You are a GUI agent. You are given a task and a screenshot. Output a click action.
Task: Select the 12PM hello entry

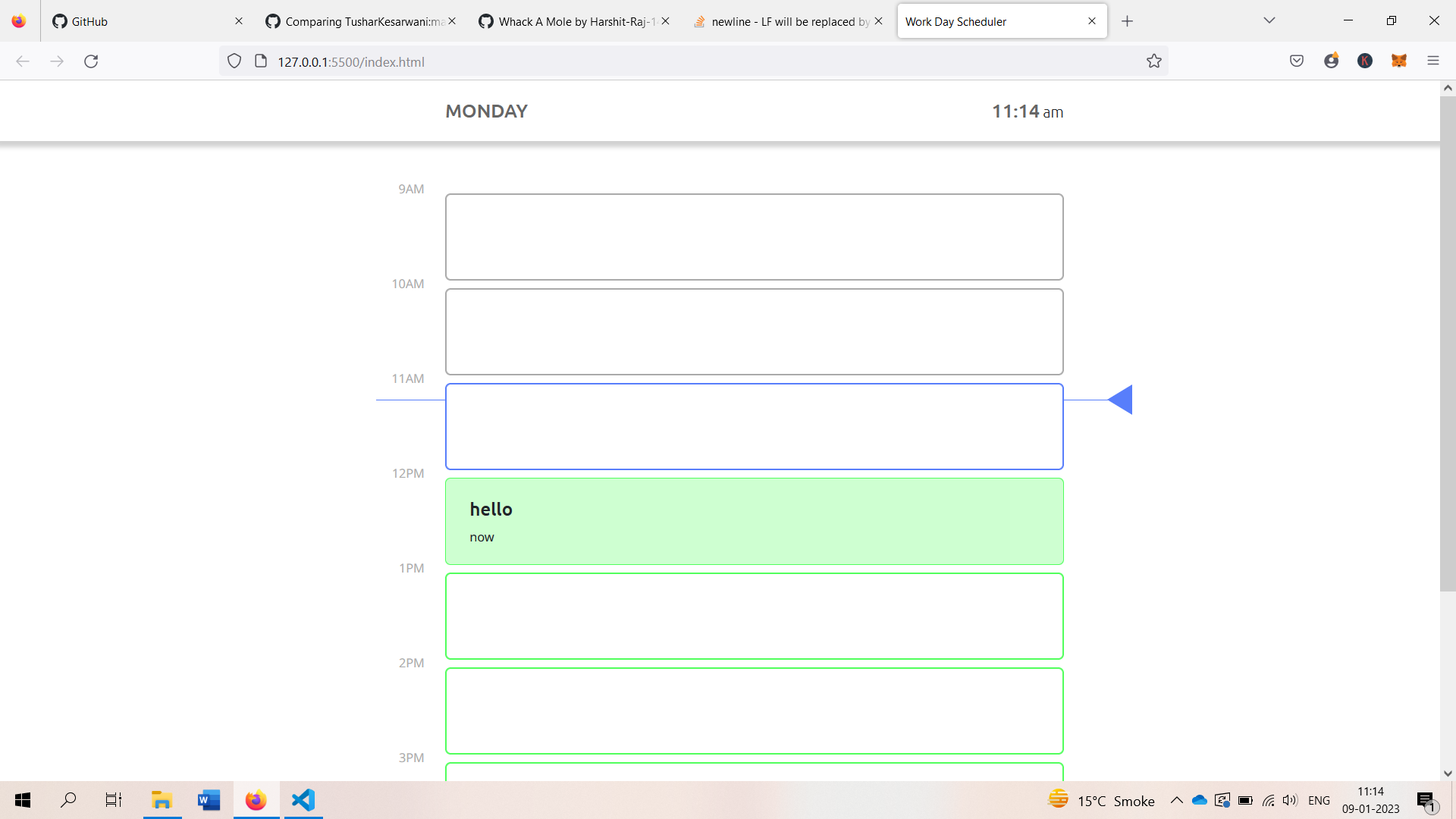[x=755, y=521]
